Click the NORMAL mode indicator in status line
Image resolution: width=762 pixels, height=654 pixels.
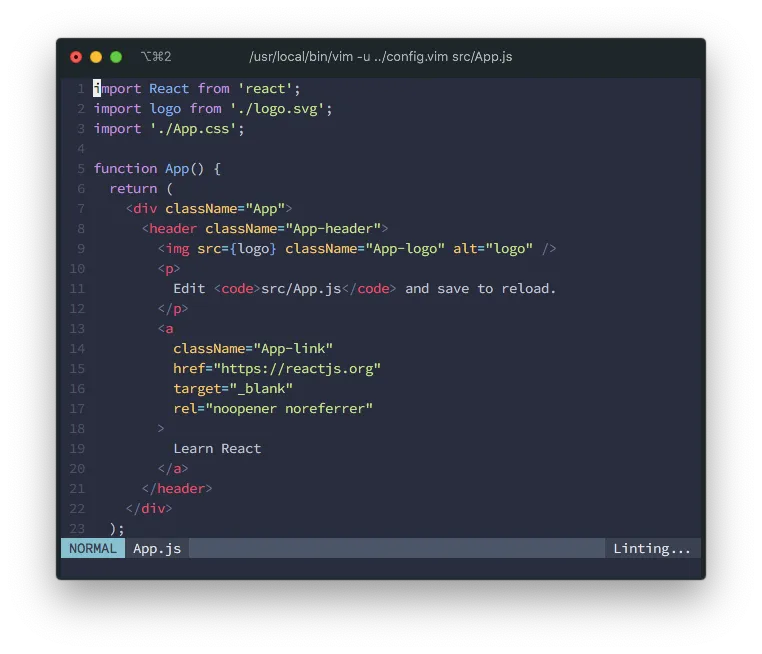(93, 548)
